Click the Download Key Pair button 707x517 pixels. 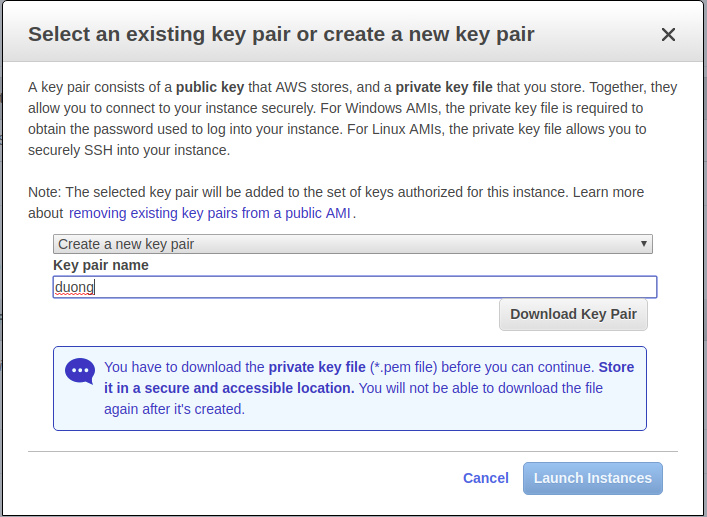573,314
